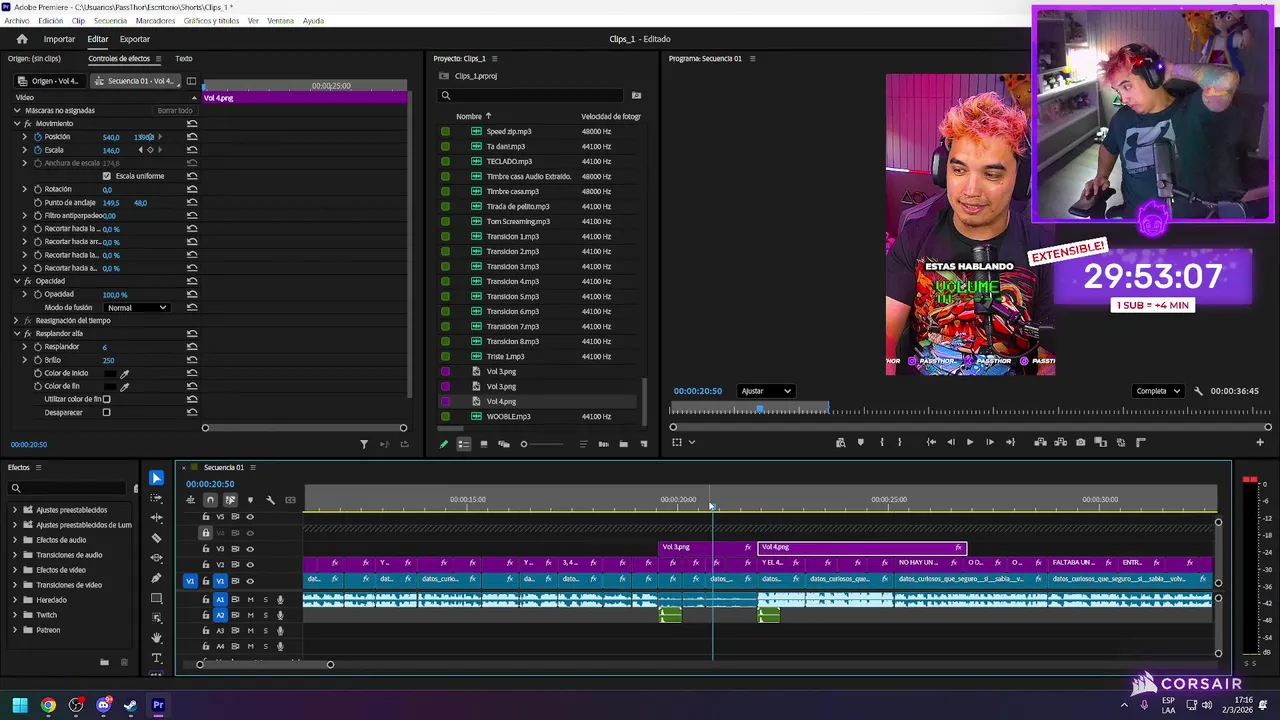Switch project panel to list view
The height and width of the screenshot is (720, 1280).
(464, 444)
